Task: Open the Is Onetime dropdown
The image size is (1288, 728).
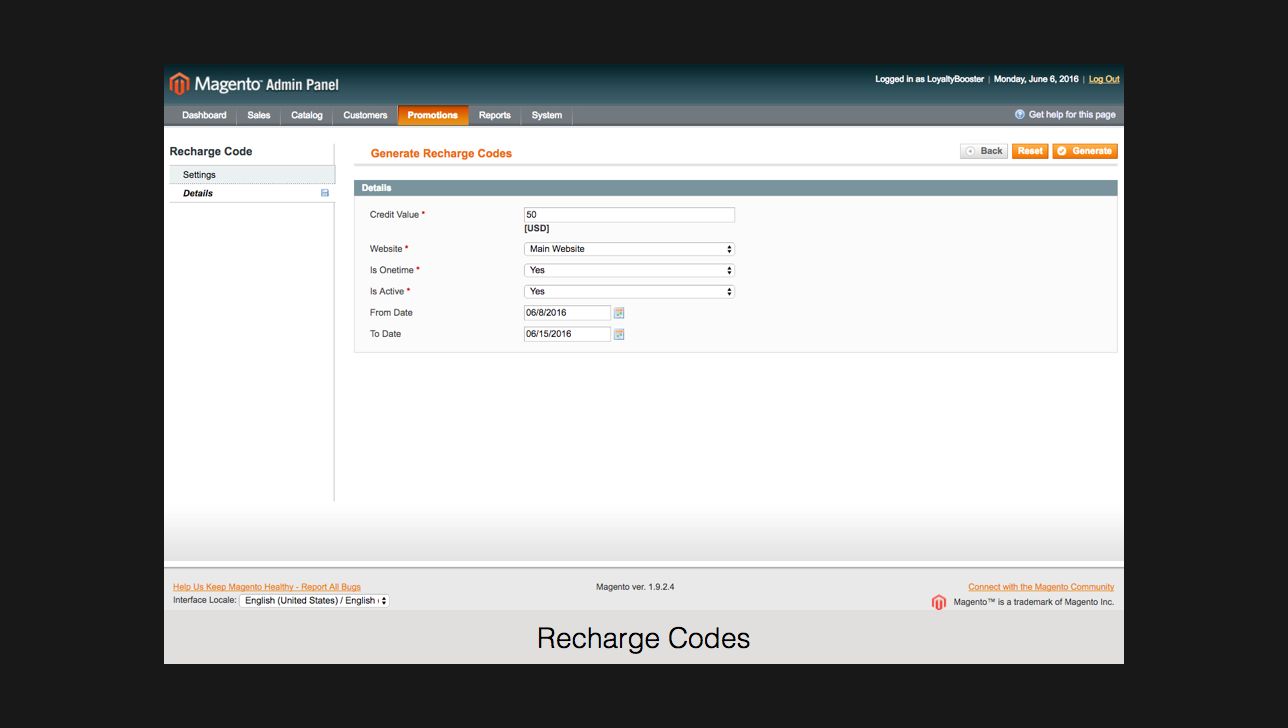Action: pos(629,270)
